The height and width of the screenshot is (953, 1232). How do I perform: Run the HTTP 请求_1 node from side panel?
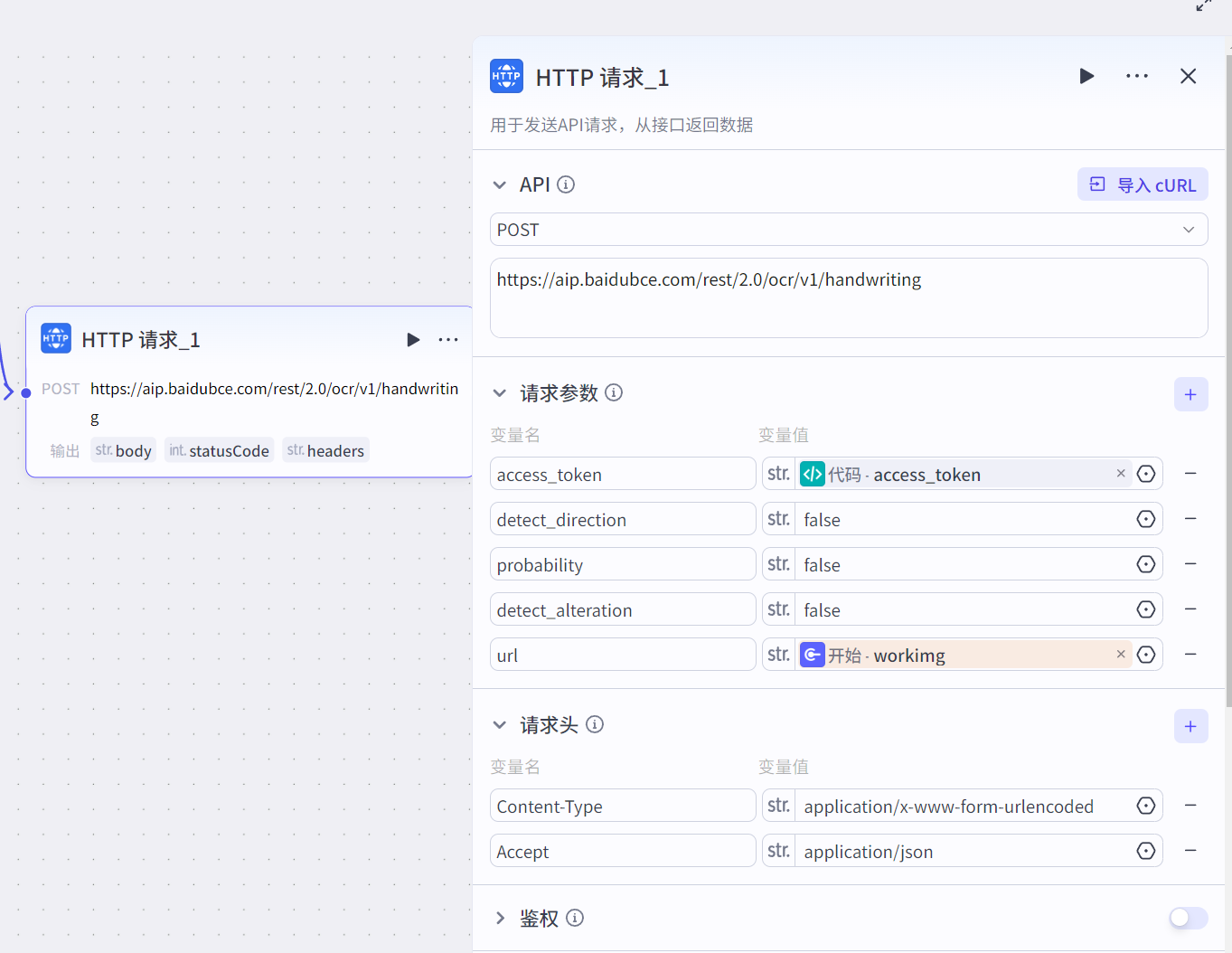1086,76
